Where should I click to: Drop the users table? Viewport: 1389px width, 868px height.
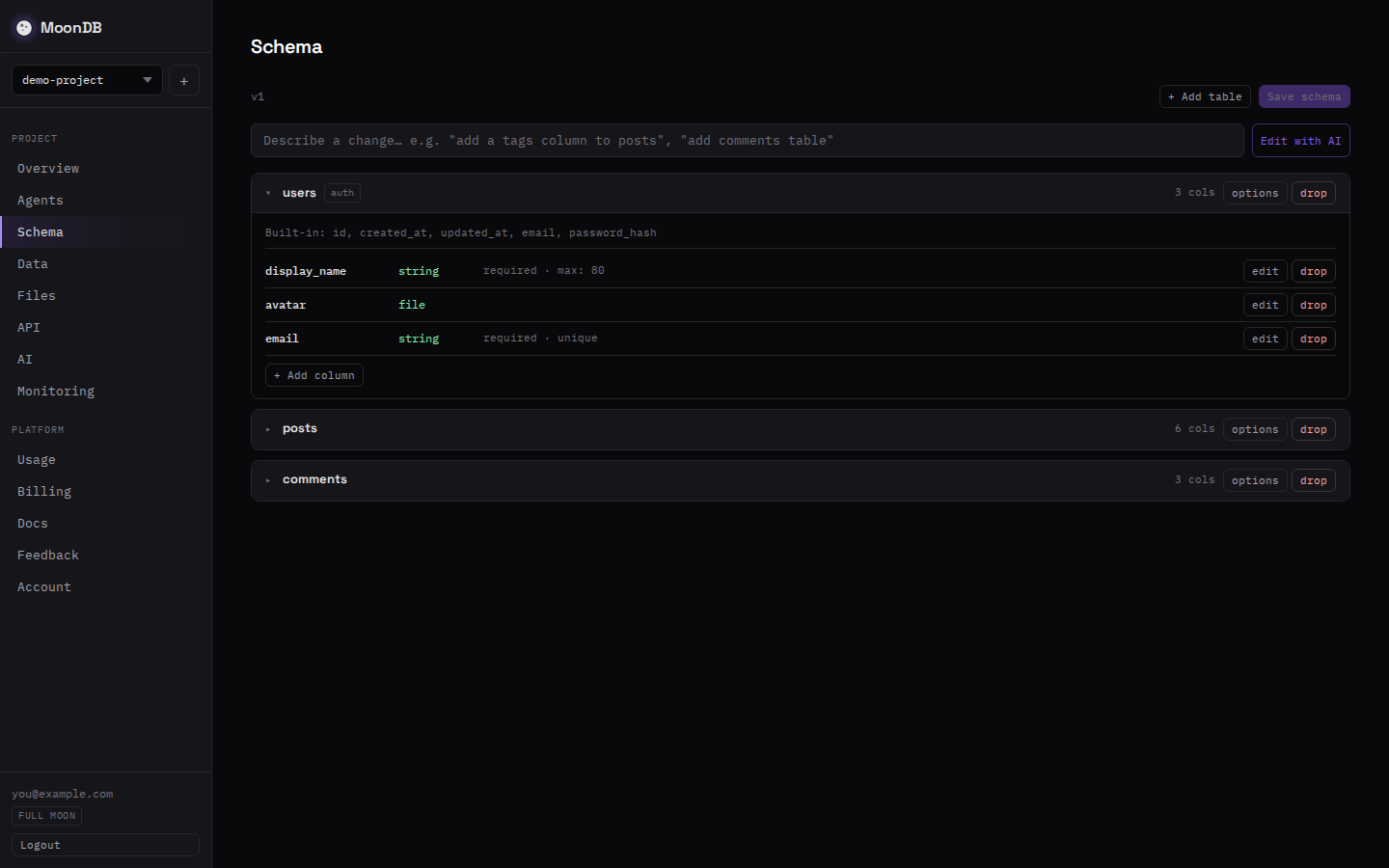(x=1314, y=193)
